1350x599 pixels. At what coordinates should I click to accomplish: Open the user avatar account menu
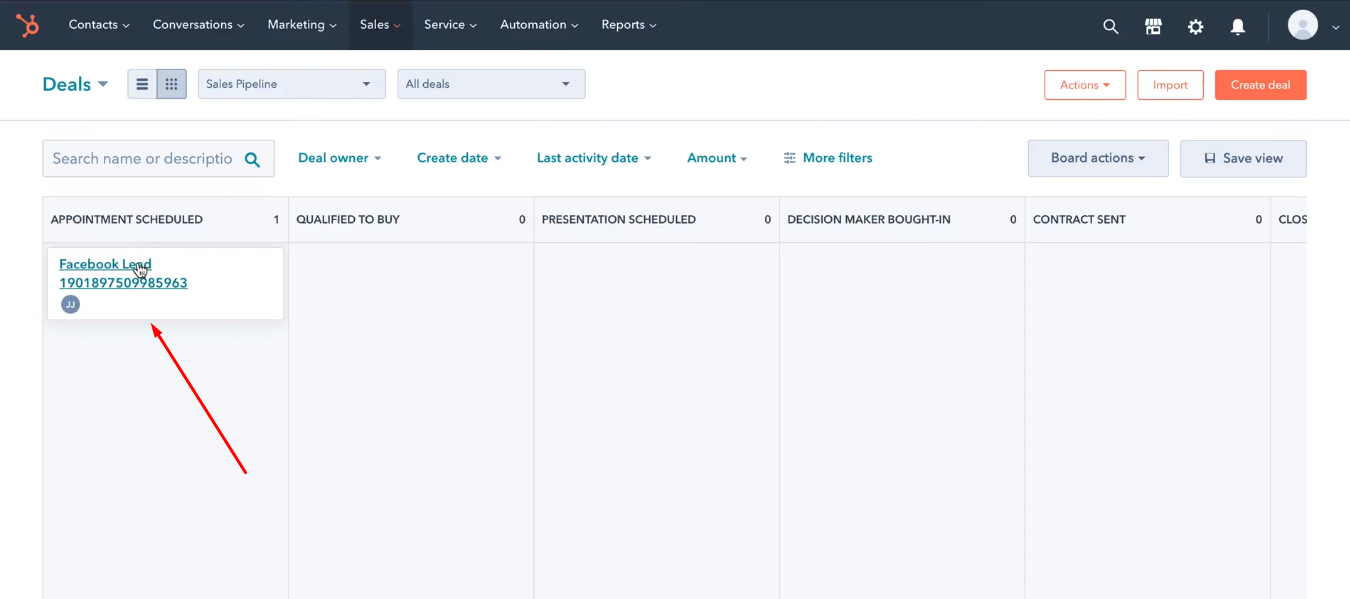[x=1302, y=25]
